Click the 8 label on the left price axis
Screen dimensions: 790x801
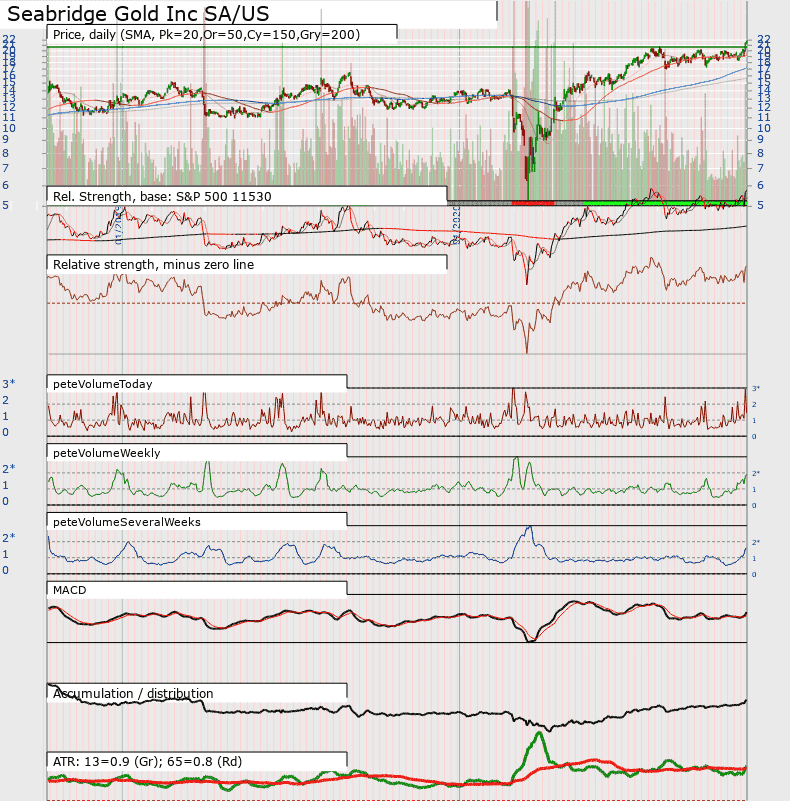(6, 153)
